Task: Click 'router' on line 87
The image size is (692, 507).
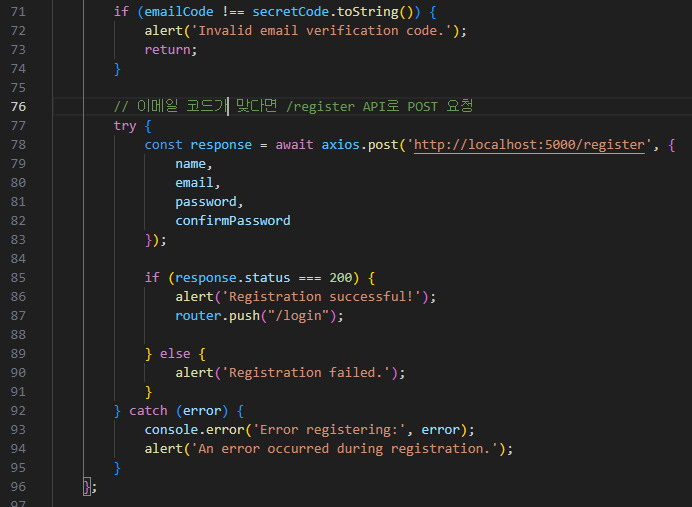Action: click(198, 316)
